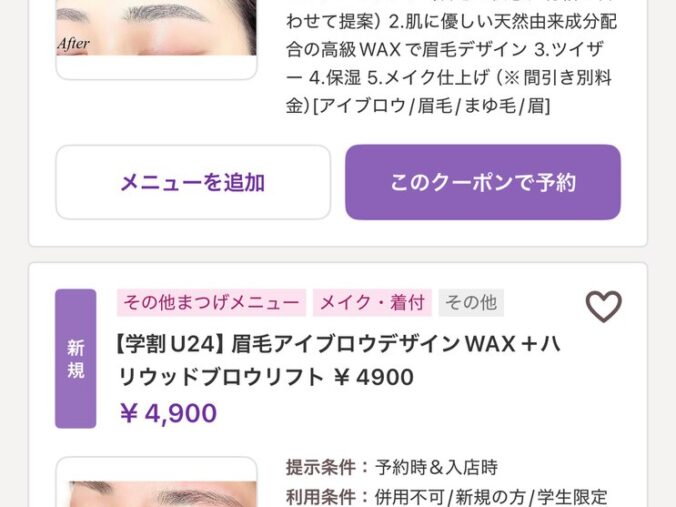Tap the heart favorite icon
Screen dimensions: 676x507
coord(604,306)
